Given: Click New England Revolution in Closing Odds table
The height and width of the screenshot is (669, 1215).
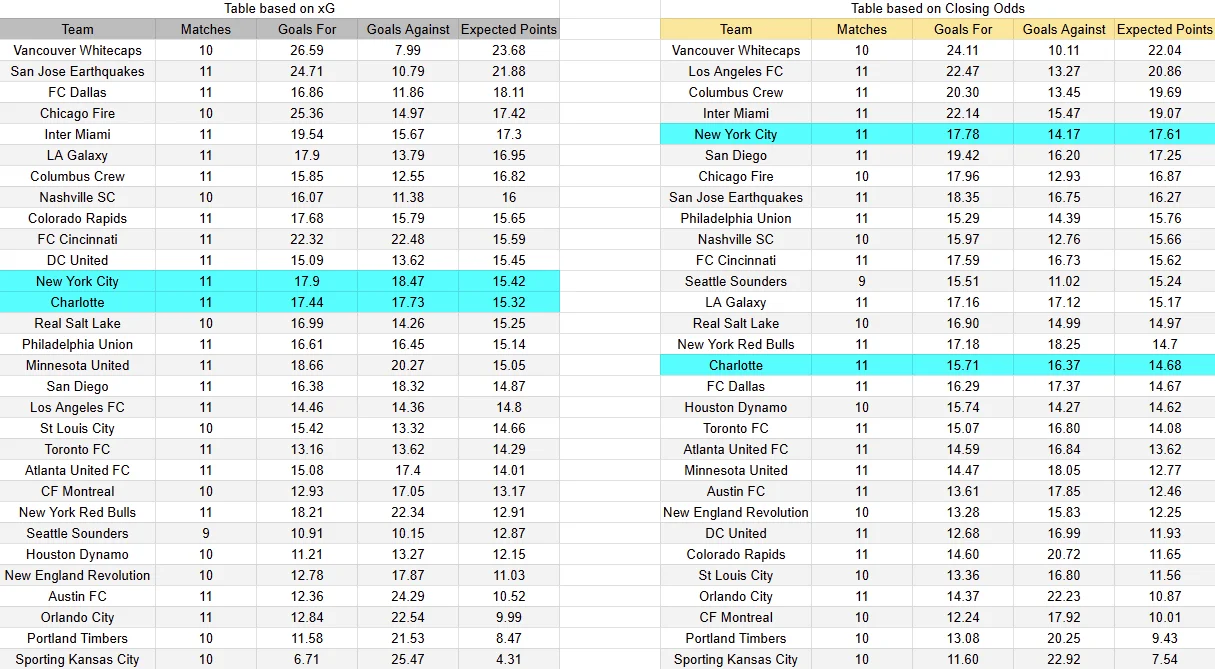Looking at the screenshot, I should 736,512.
